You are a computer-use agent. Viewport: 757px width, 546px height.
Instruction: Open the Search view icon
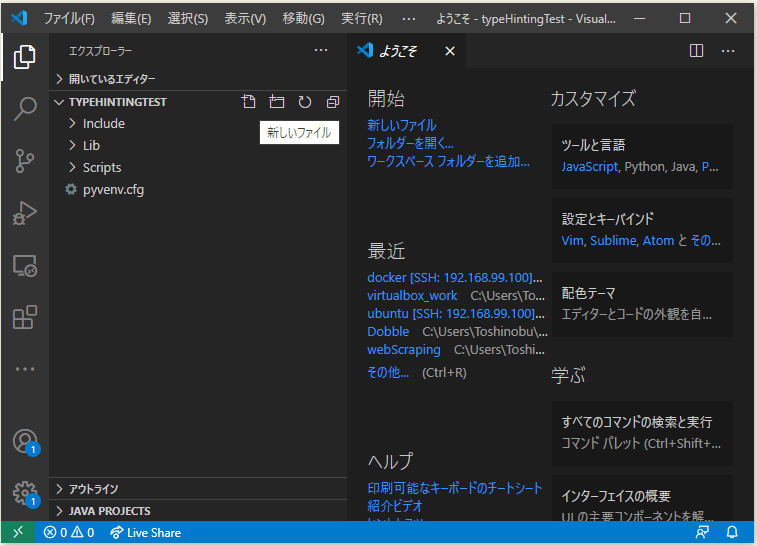(x=25, y=109)
